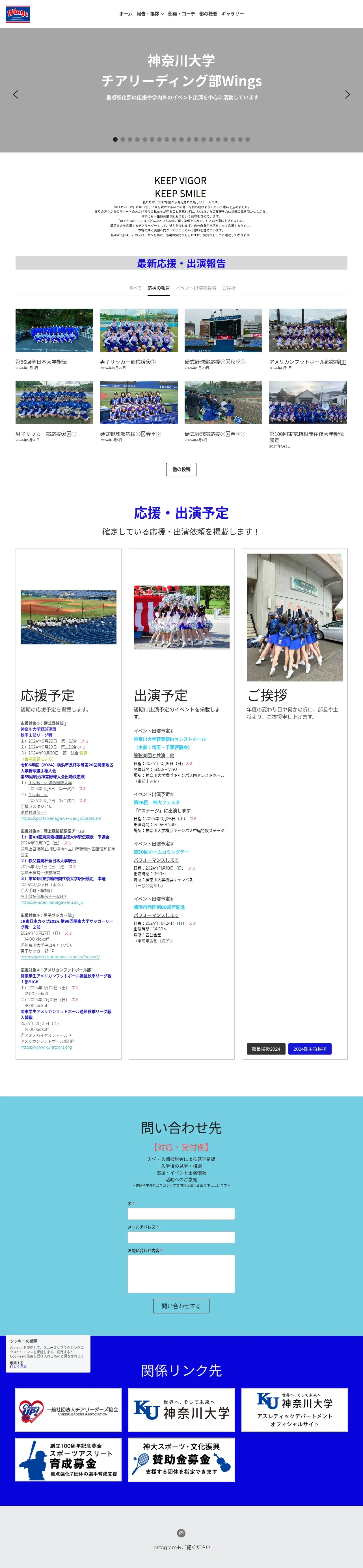Switch to the イベント出演の報告 tab
Screen dimensions: 363x1568
coord(196,288)
